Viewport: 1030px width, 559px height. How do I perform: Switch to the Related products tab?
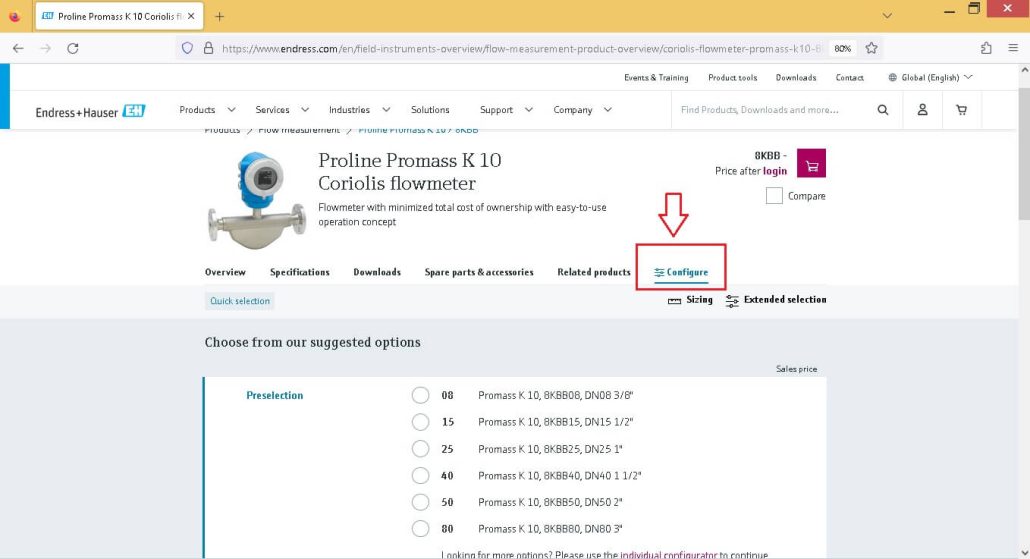point(594,272)
